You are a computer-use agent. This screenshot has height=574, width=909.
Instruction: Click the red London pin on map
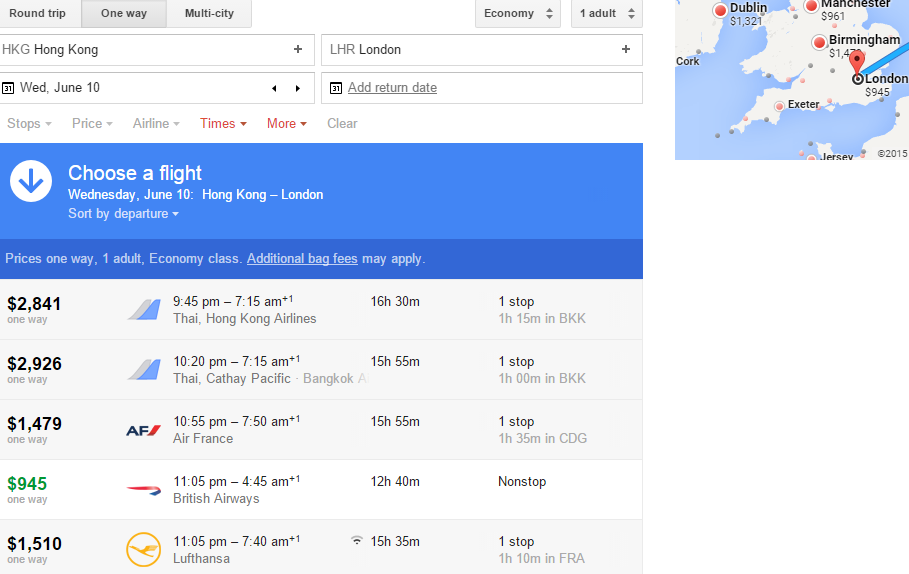(856, 61)
